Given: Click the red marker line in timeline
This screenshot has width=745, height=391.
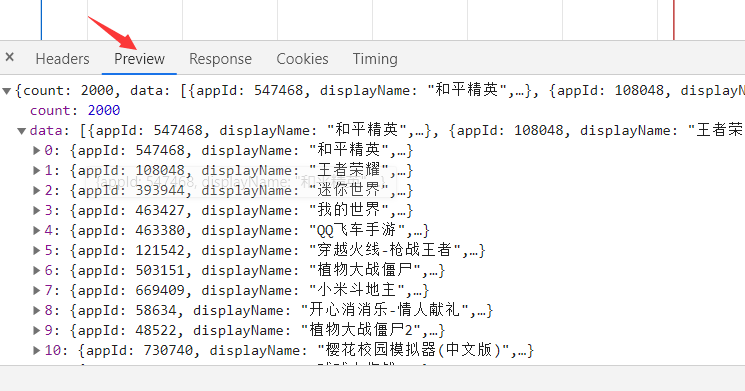Looking at the screenshot, I should point(674,20).
